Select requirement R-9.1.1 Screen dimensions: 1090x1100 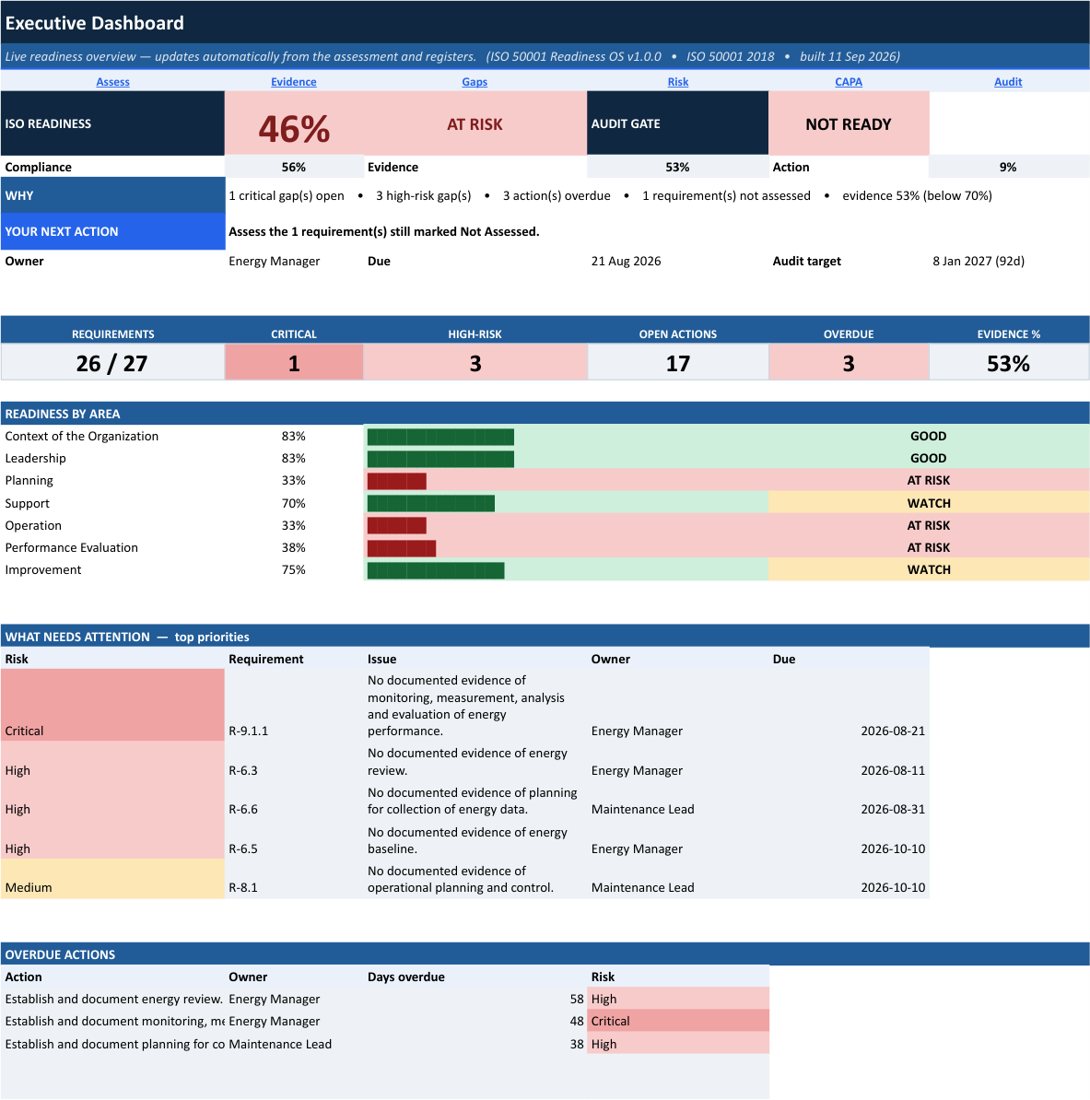(248, 730)
